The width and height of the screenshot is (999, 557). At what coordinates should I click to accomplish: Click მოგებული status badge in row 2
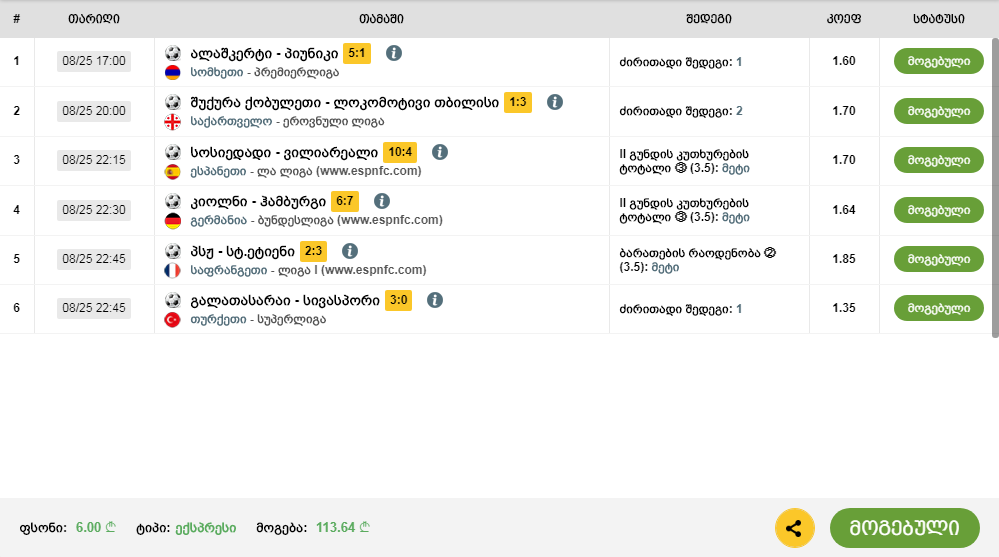[x=938, y=111]
